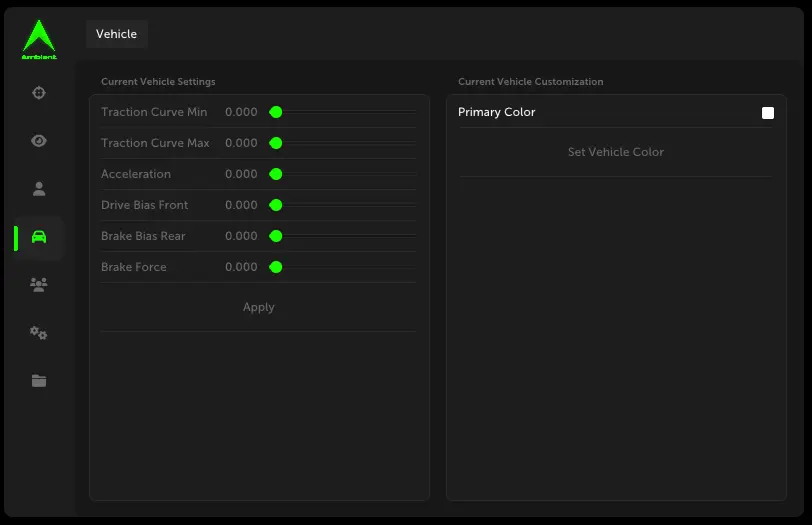Screen dimensions: 812x525
Task: Click the Ambient green logo
Action: (39, 40)
